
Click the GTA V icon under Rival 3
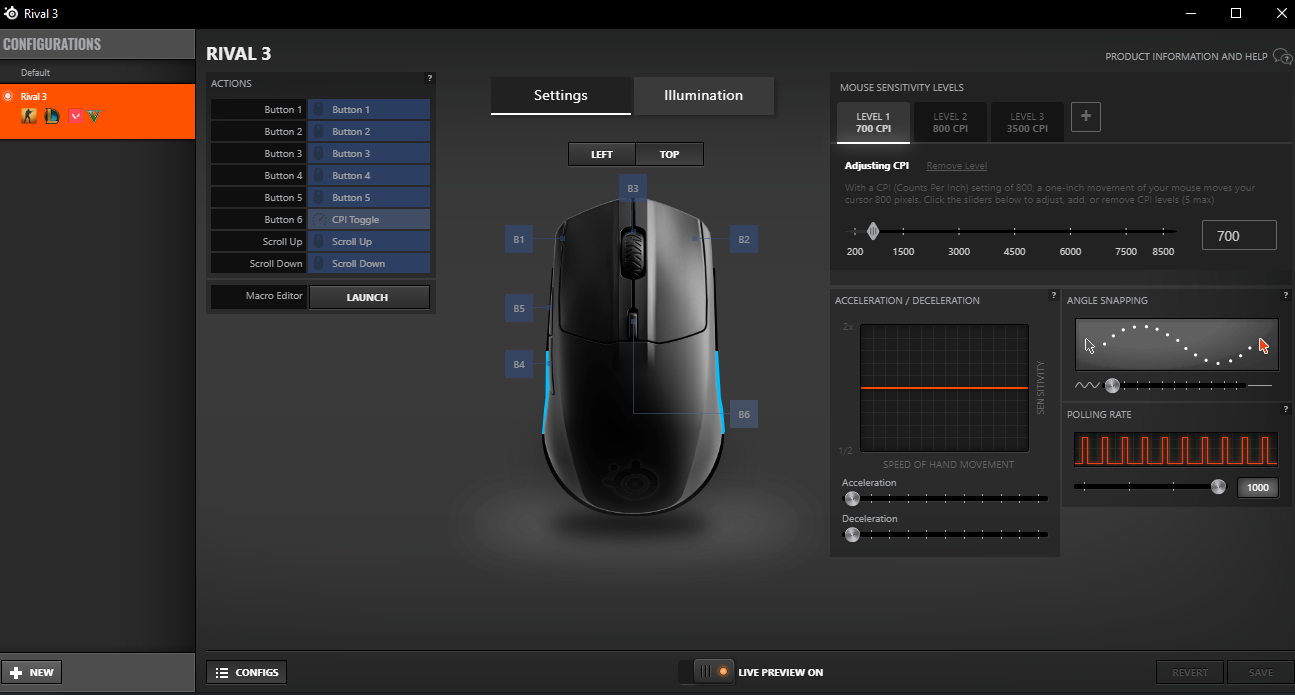[x=93, y=116]
